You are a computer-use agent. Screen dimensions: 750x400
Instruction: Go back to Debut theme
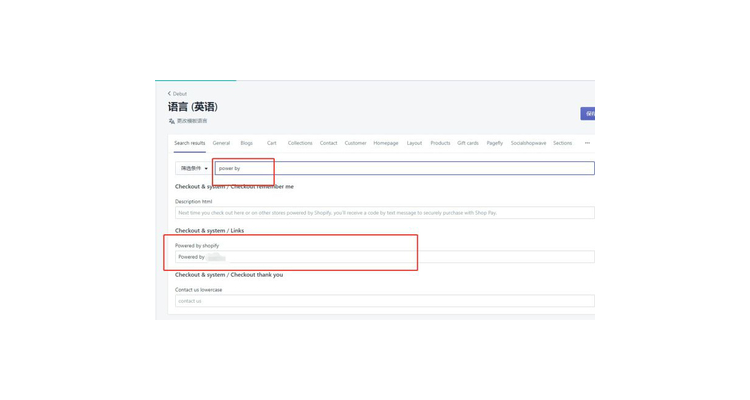177,94
